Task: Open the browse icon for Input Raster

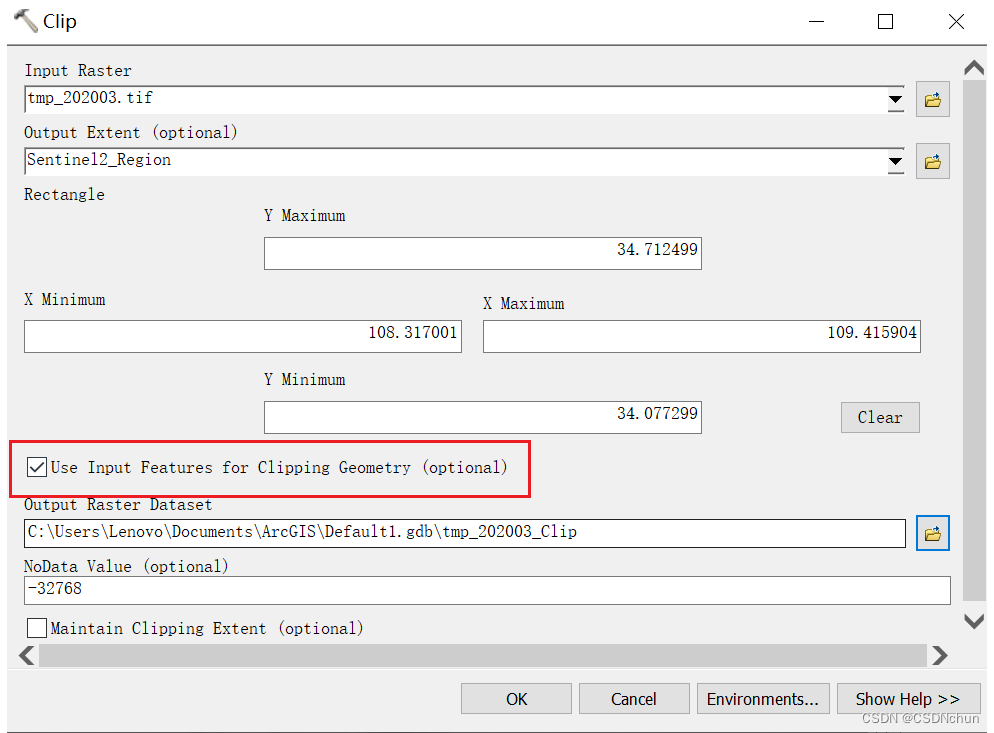Action: [x=932, y=99]
